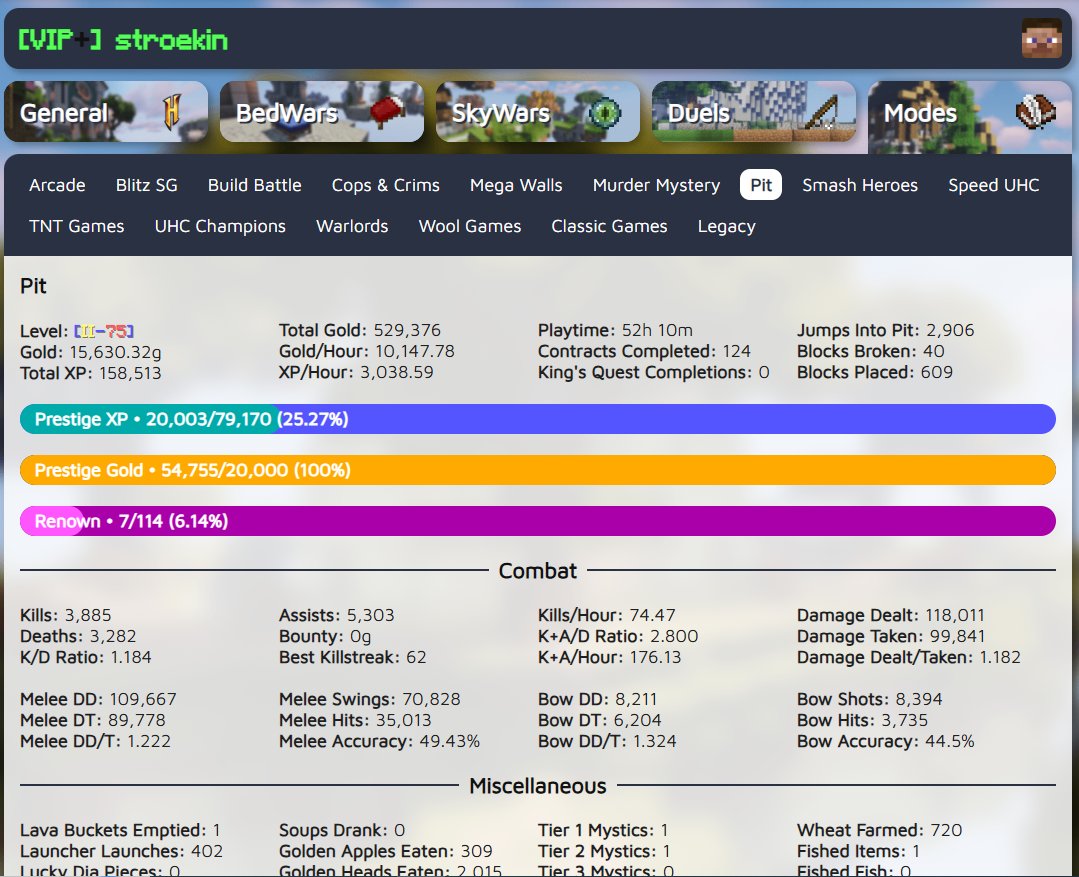Select the Build Battle tab

[x=255, y=185]
